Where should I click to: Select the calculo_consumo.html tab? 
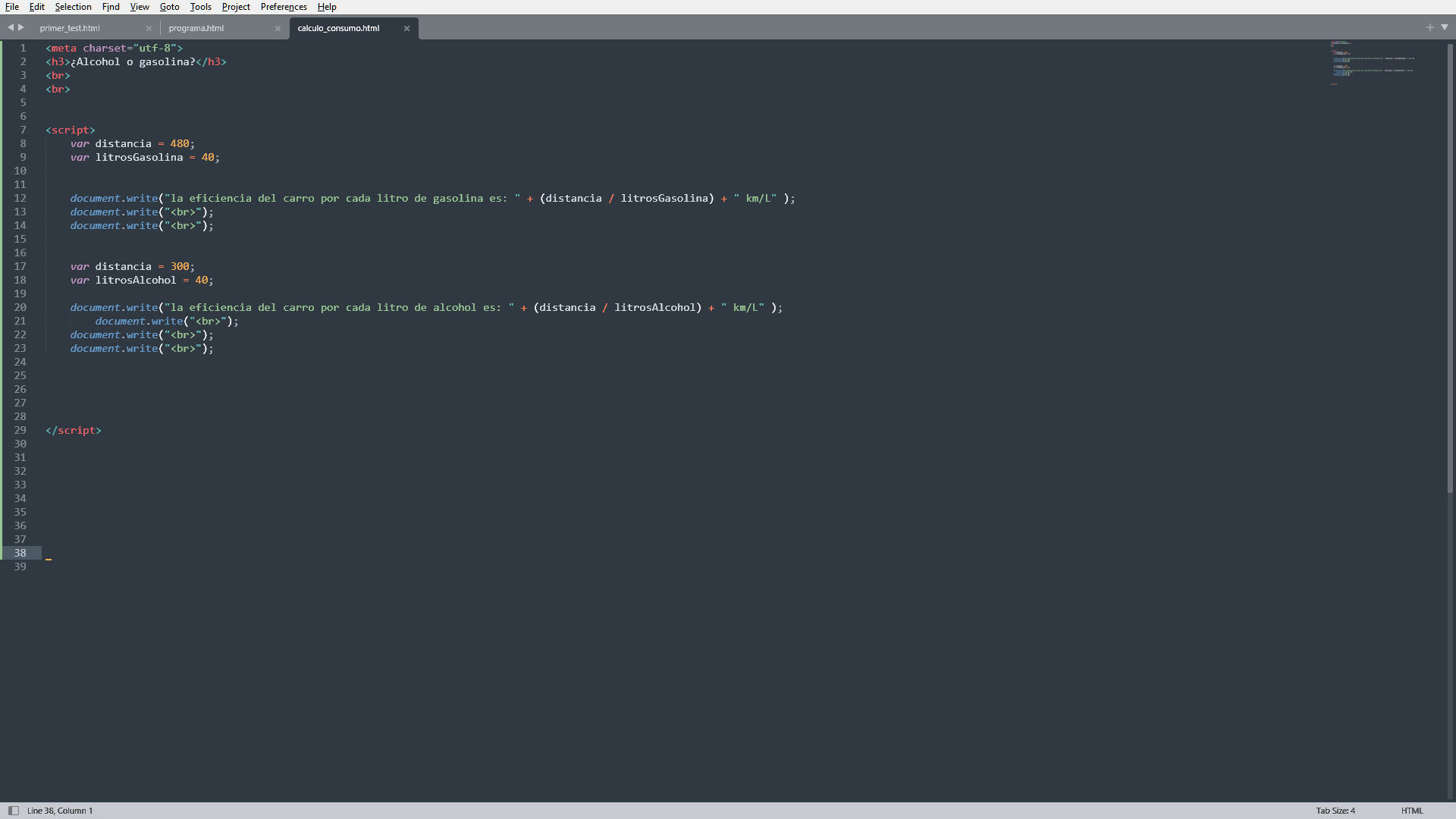click(x=338, y=28)
